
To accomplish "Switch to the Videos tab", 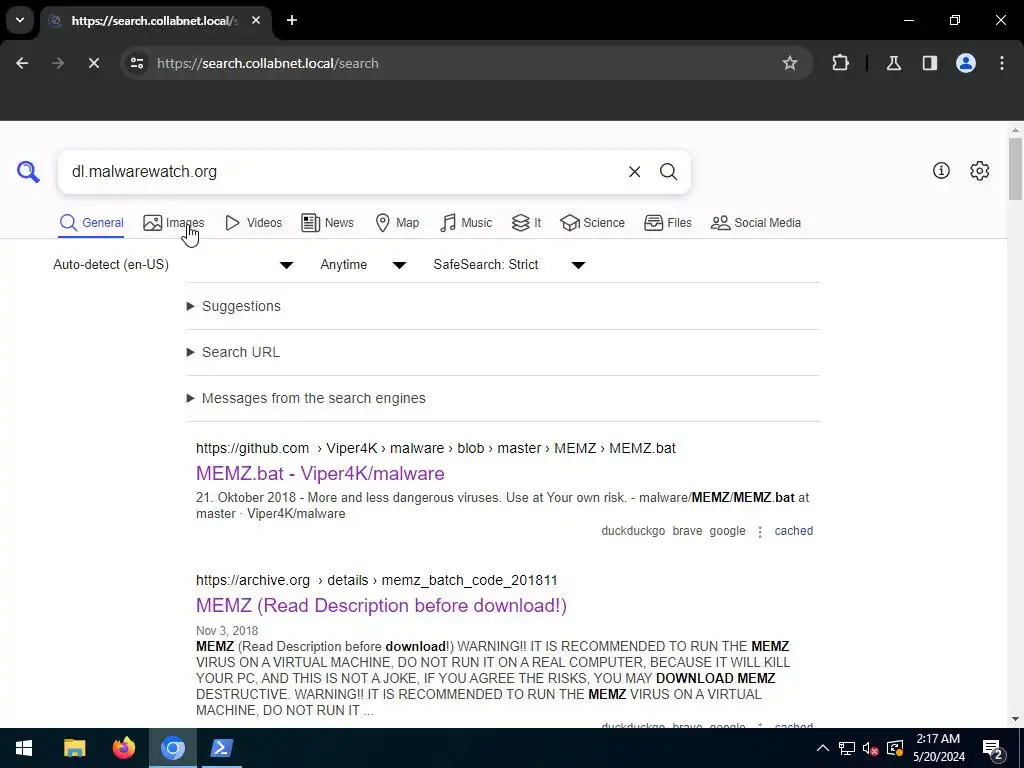I will (253, 223).
